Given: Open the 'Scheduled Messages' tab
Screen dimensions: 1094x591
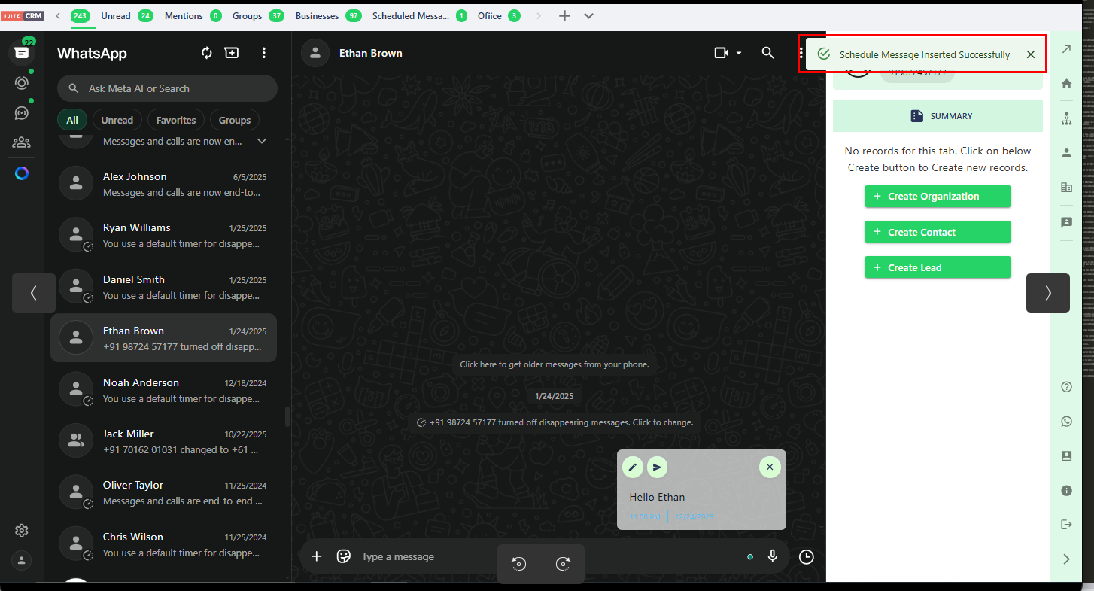Looking at the screenshot, I should pyautogui.click(x=409, y=16).
